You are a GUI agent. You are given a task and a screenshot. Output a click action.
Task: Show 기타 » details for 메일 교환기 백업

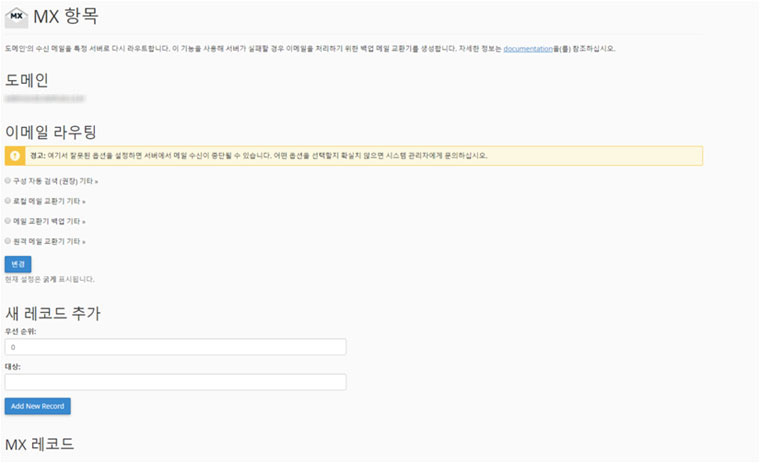pos(77,222)
